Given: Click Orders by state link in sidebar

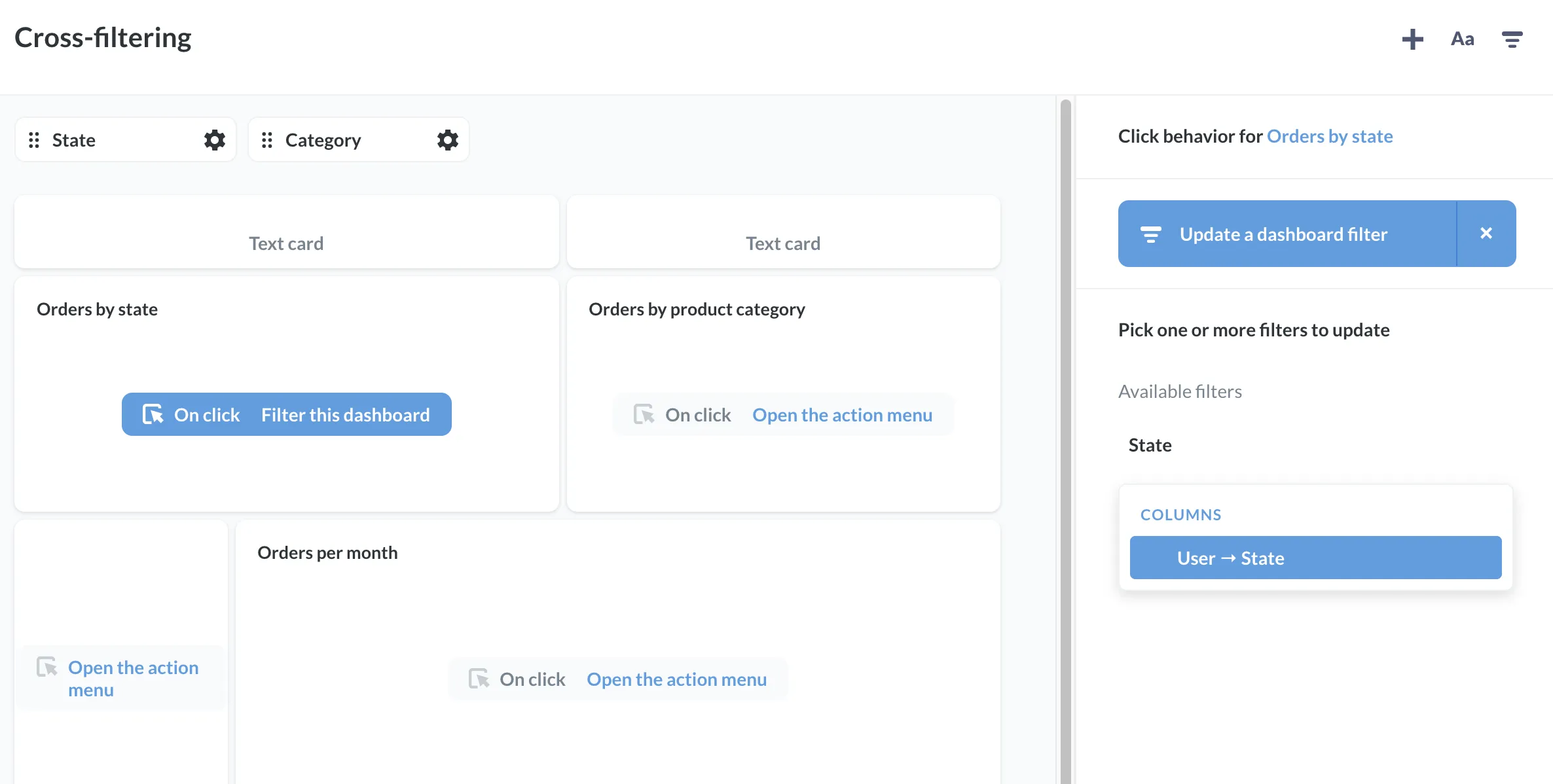Looking at the screenshot, I should point(1329,136).
